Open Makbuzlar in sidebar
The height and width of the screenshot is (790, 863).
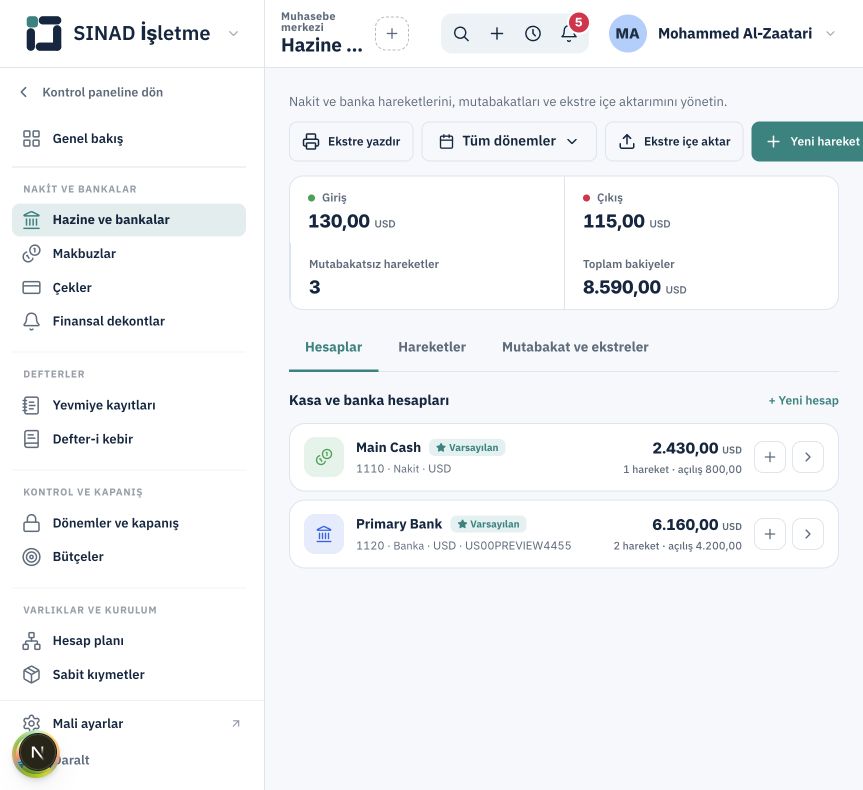(129, 254)
